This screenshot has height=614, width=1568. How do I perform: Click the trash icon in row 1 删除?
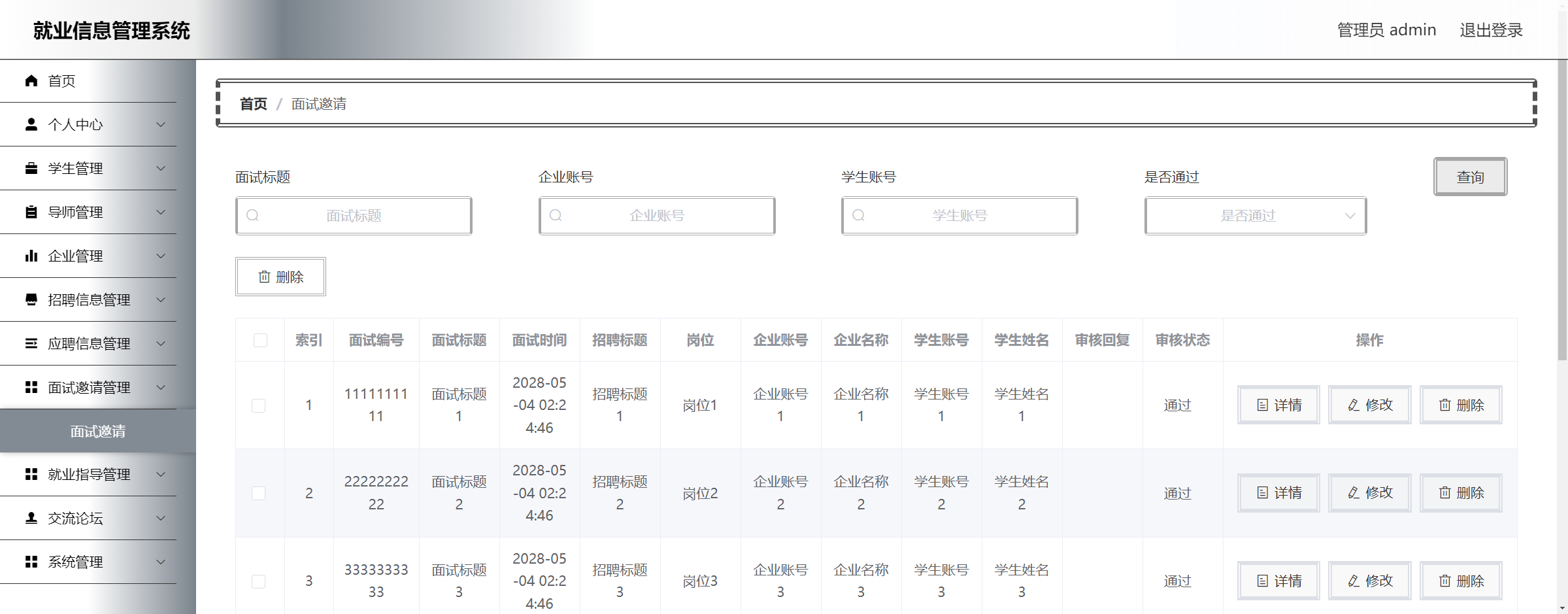click(1445, 405)
